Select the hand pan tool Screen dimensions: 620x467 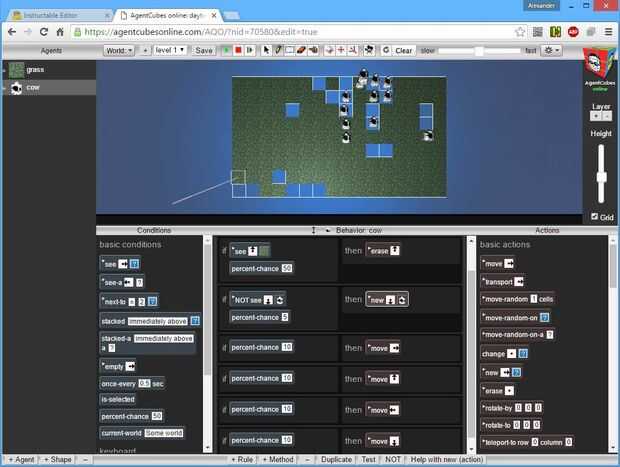pos(314,50)
